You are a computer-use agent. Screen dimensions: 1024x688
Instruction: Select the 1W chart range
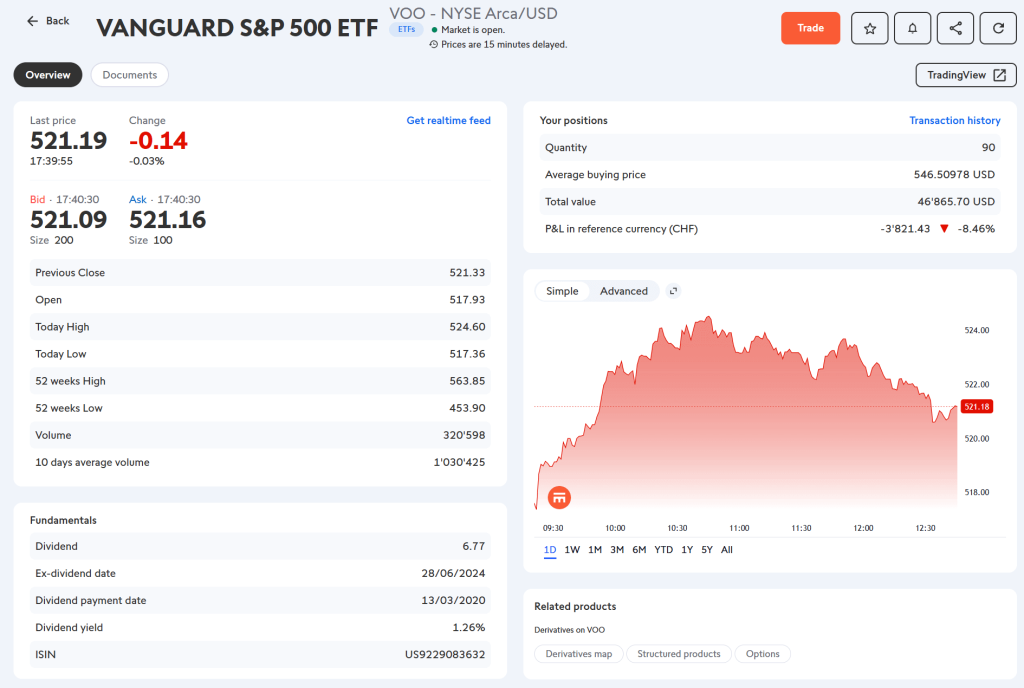click(x=572, y=550)
